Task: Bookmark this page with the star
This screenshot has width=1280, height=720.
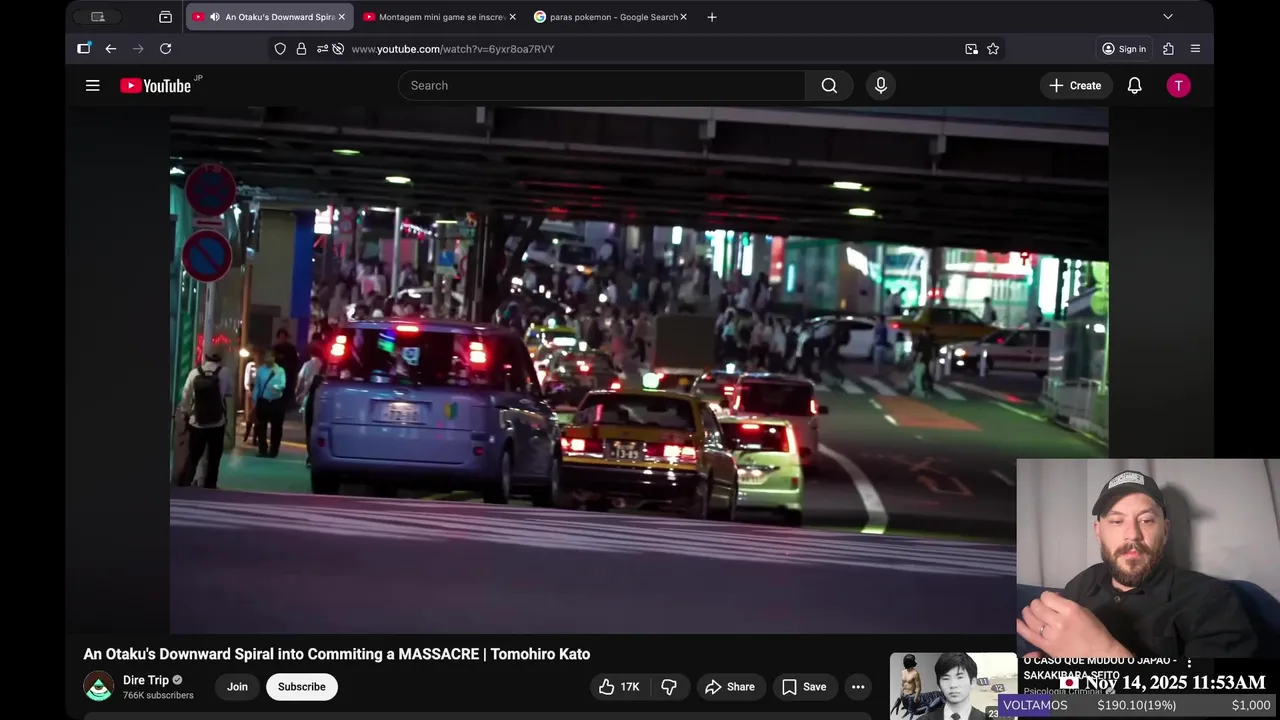Action: click(x=993, y=49)
